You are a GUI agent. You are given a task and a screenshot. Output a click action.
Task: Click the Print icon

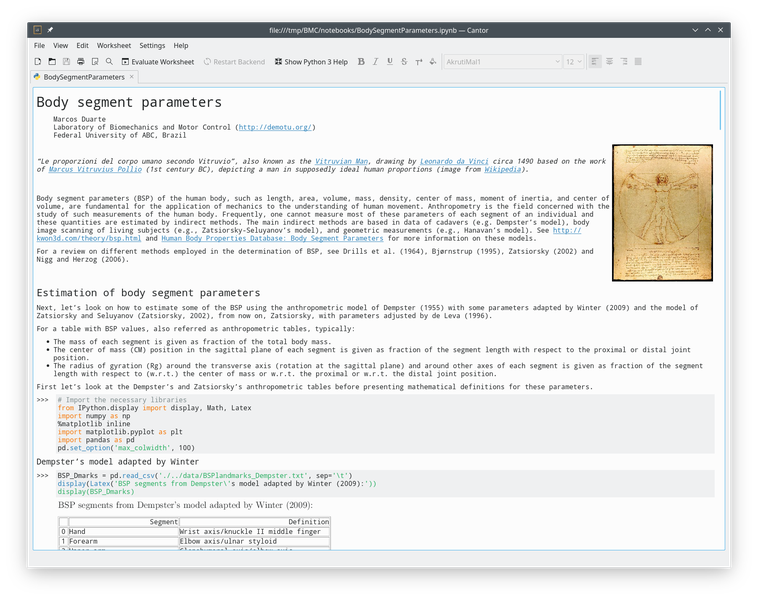81,61
